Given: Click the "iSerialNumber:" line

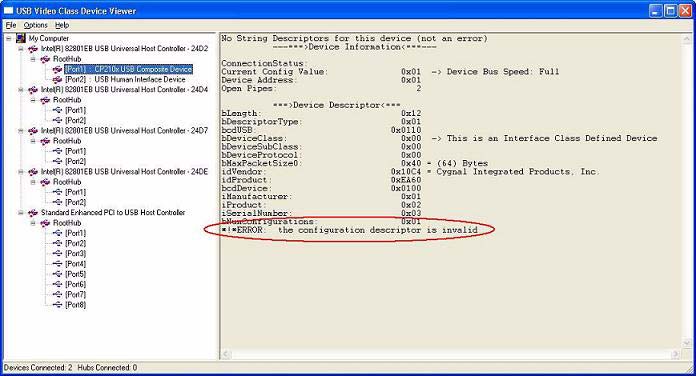Looking at the screenshot, I should (321, 214).
